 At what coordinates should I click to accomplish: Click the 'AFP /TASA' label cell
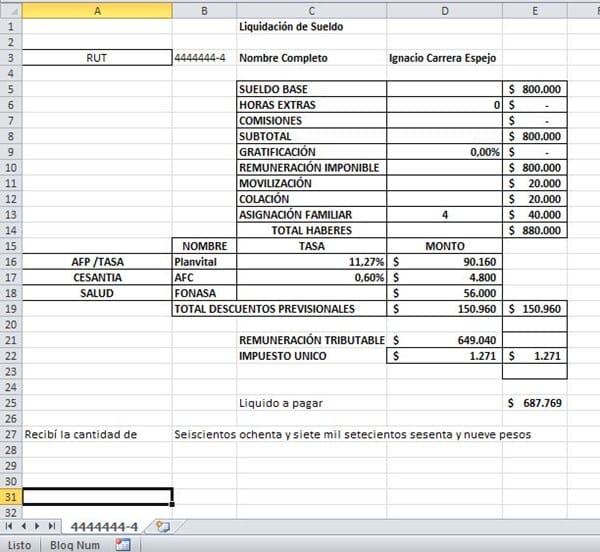pos(97,262)
